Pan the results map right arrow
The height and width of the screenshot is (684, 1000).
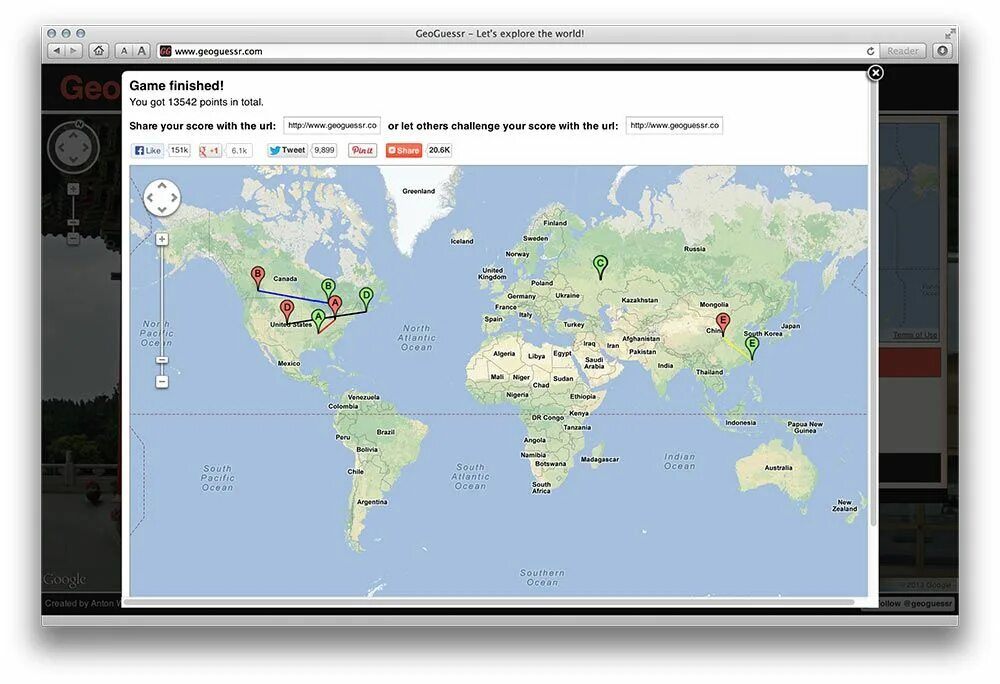tap(174, 198)
